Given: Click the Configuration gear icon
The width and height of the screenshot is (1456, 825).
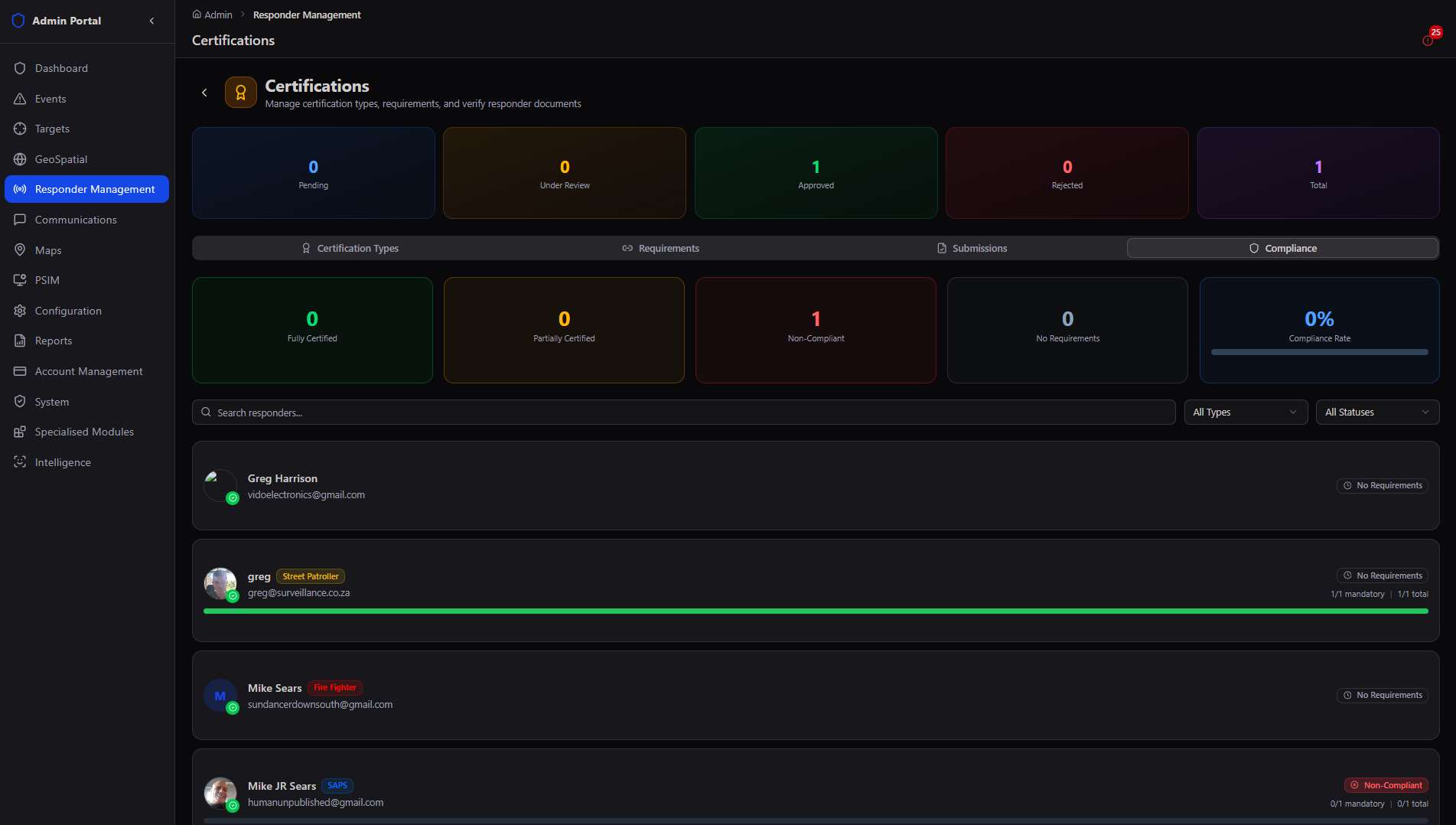Looking at the screenshot, I should pos(20,311).
